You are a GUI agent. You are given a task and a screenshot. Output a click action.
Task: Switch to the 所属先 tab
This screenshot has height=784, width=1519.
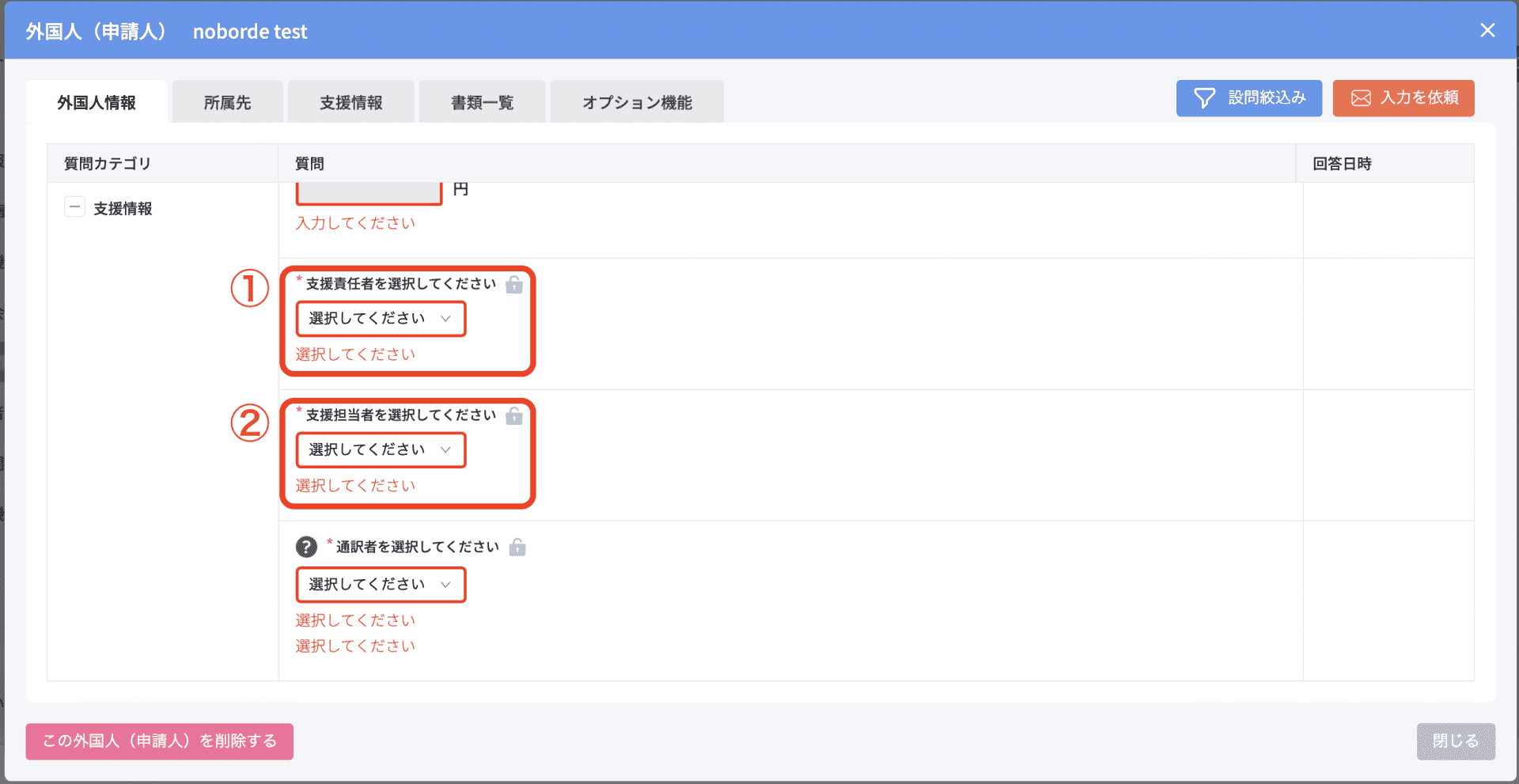227,102
